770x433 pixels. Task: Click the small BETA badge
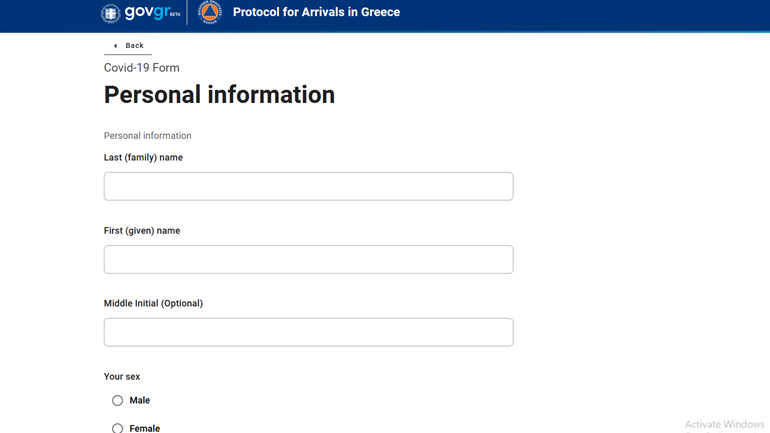[x=175, y=15]
